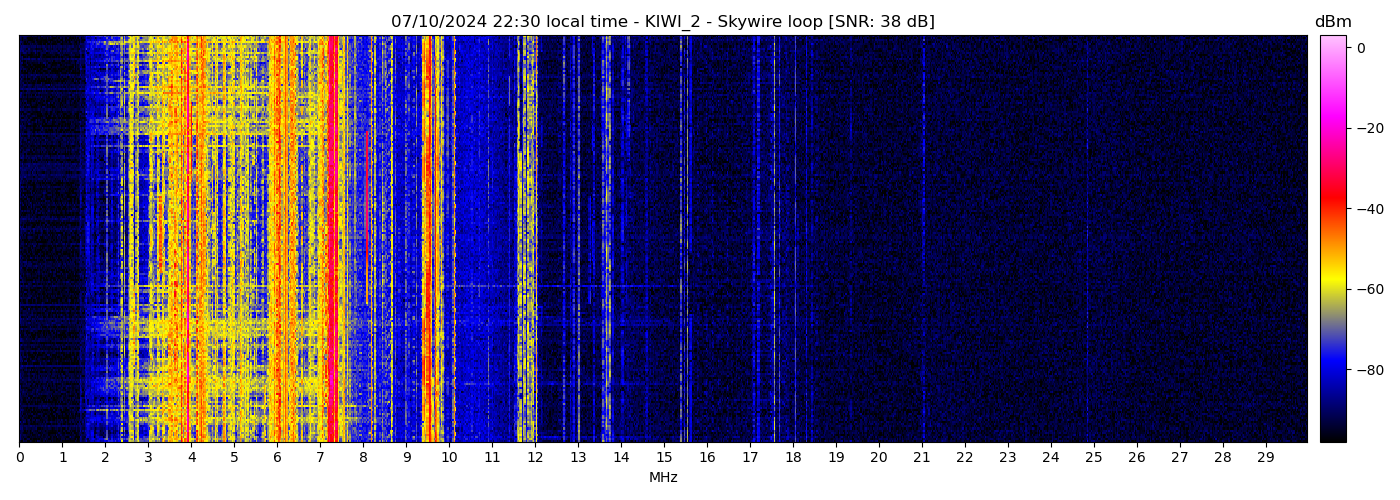Click the red signal band near 7.3 MHz

(332, 240)
